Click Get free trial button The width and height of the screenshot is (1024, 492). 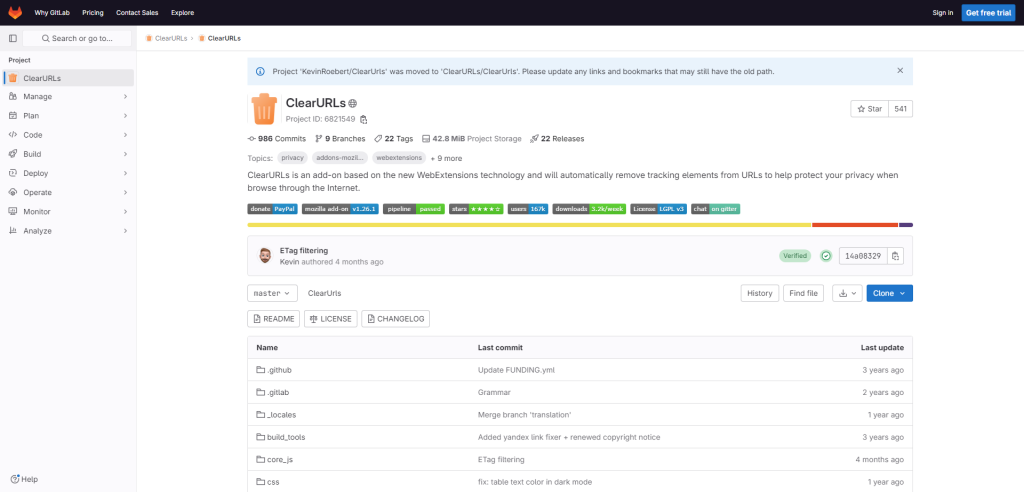(988, 12)
